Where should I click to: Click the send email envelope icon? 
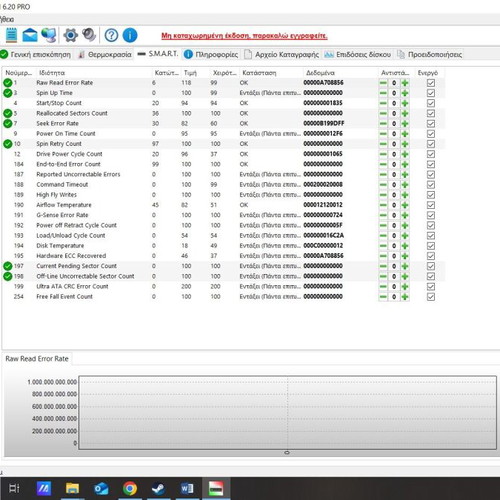[x=30, y=35]
